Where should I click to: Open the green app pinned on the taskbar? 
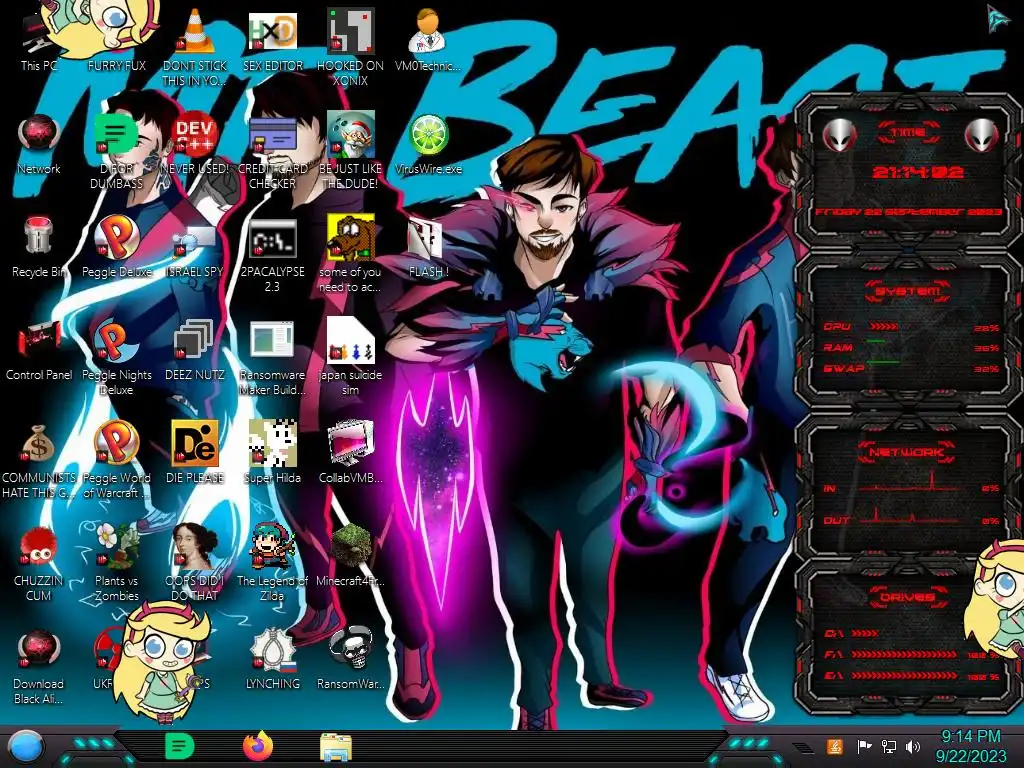(180, 746)
